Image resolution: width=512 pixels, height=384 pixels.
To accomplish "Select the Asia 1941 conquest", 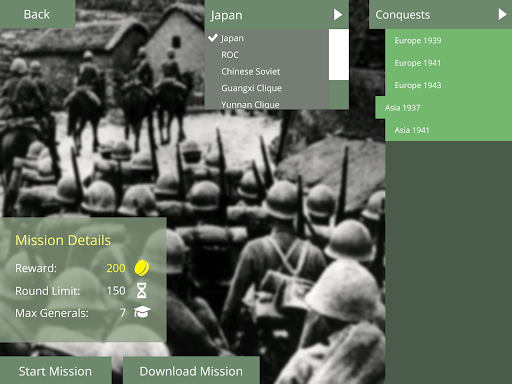I will (448, 130).
